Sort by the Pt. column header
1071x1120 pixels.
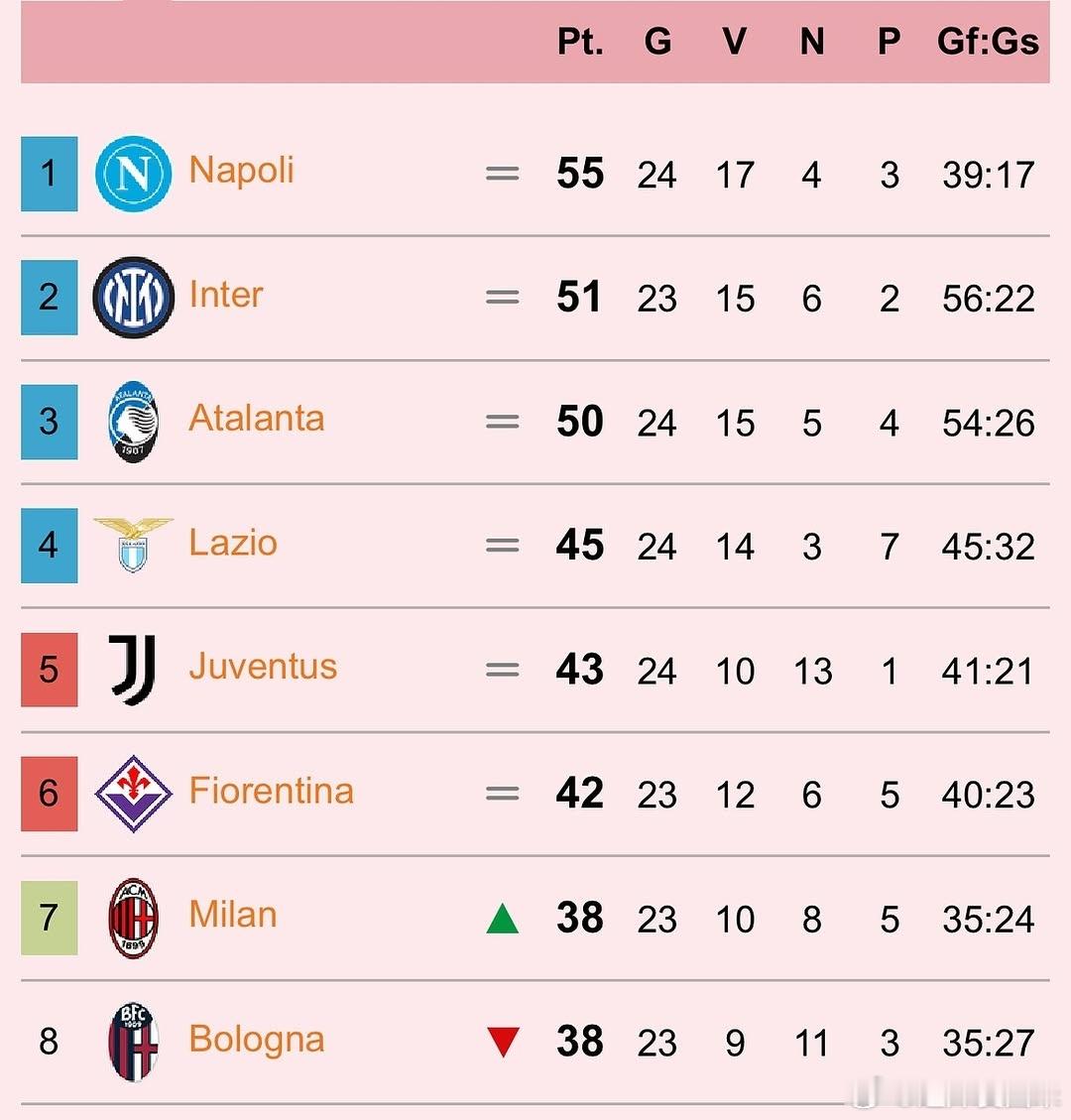580,42
